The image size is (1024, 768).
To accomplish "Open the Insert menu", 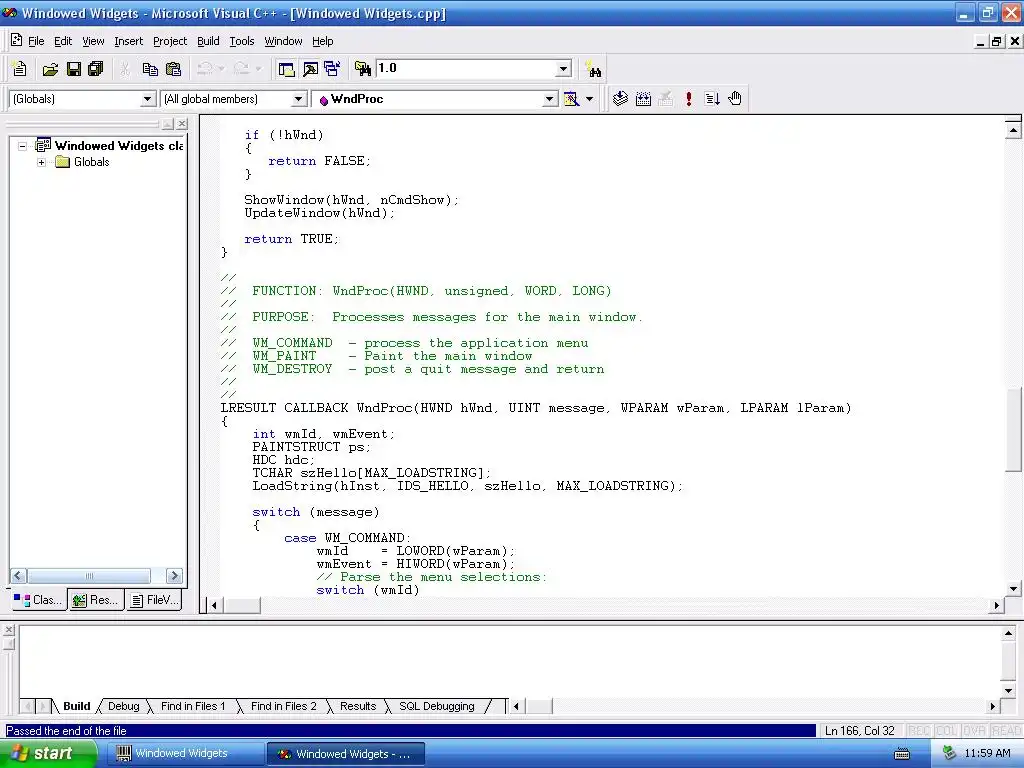I will 128,41.
